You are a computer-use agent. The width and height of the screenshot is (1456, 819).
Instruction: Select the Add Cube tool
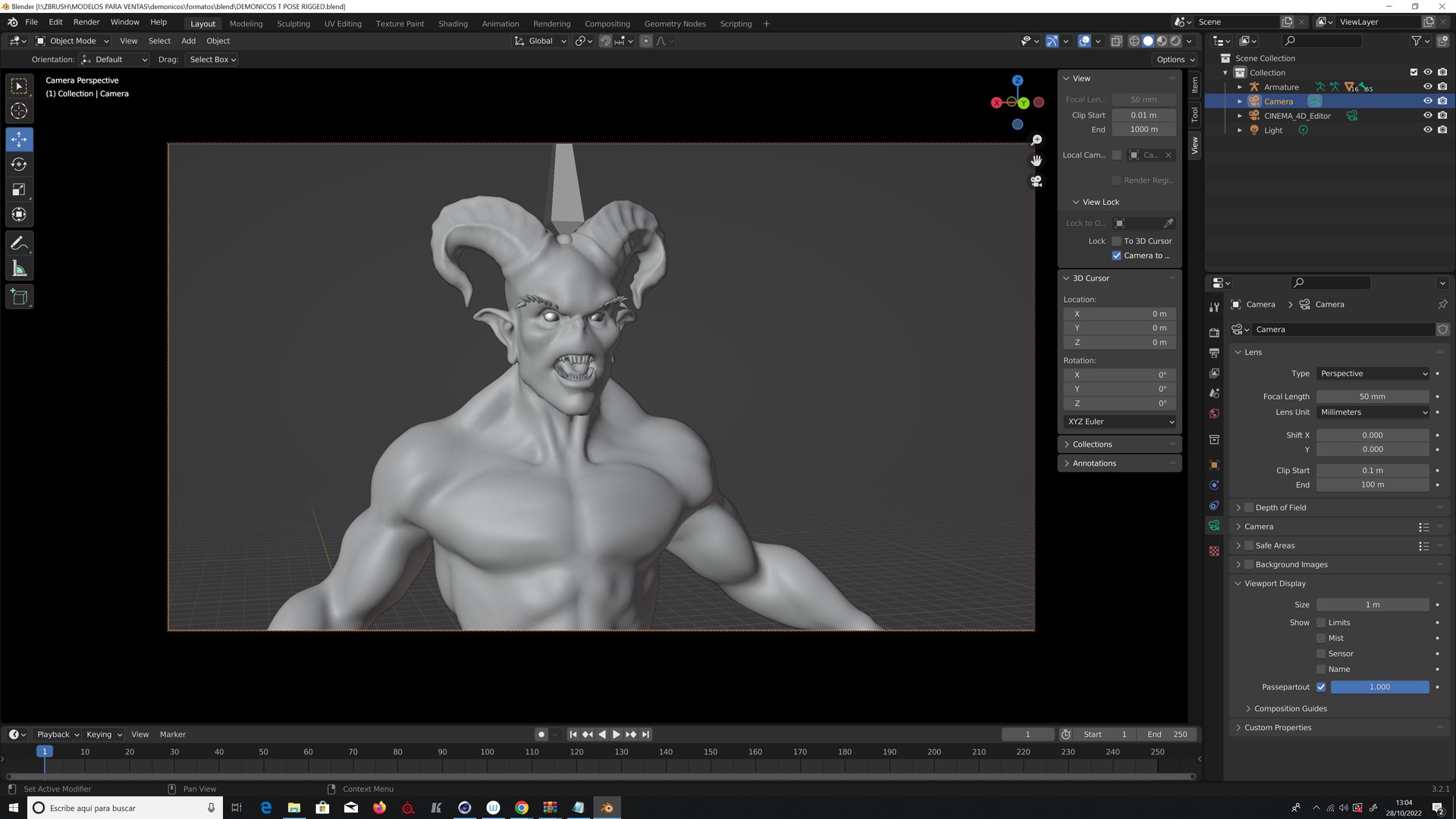(x=19, y=297)
